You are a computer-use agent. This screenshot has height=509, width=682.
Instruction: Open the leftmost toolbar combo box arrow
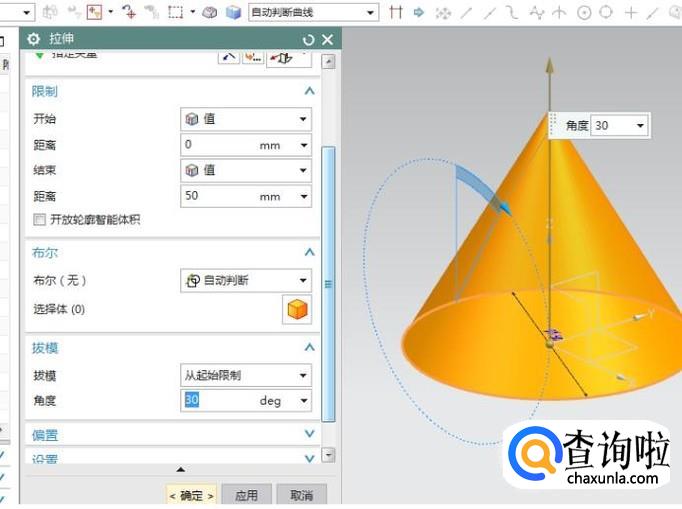point(26,13)
